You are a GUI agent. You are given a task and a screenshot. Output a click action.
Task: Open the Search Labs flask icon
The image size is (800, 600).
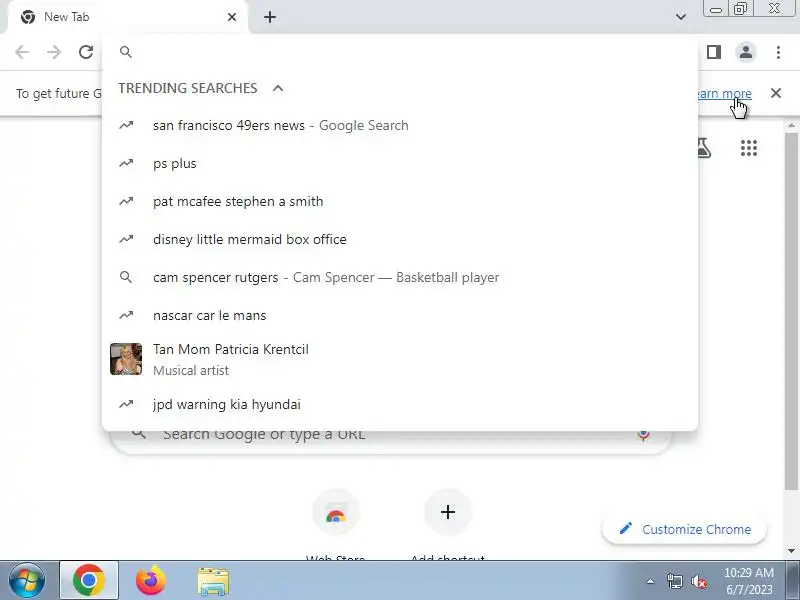[704, 148]
